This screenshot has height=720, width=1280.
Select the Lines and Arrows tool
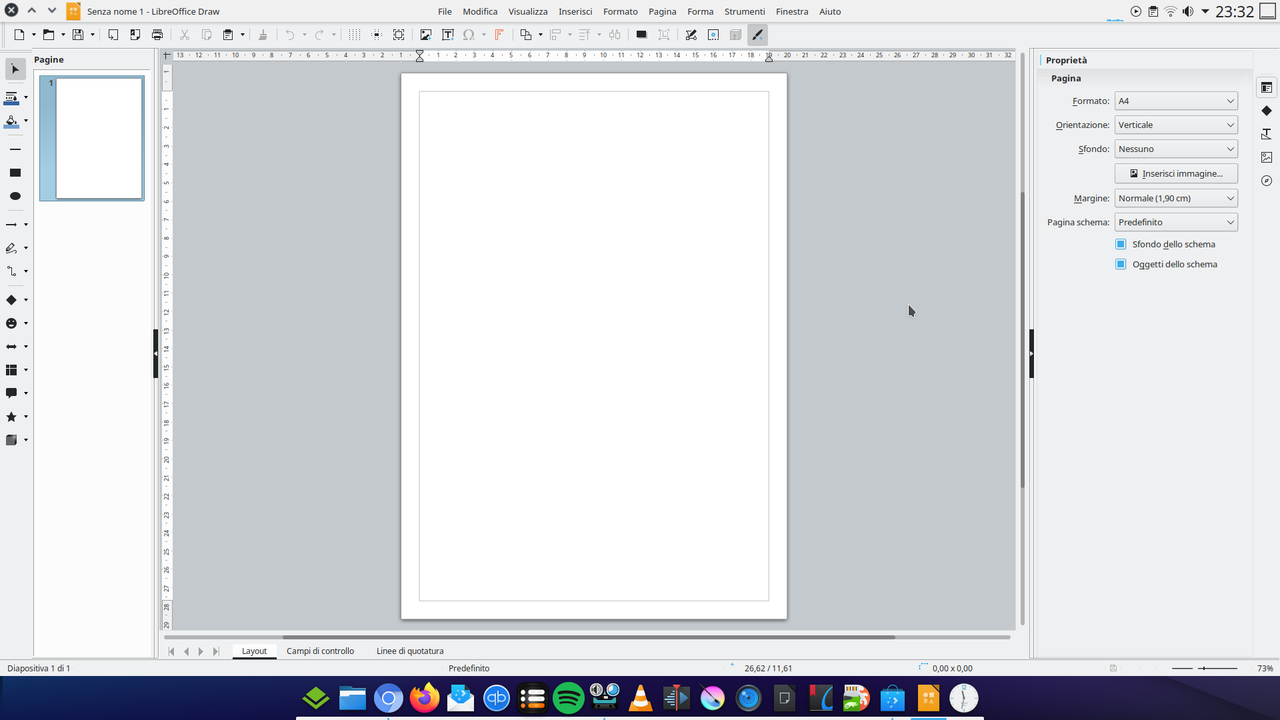point(12,224)
